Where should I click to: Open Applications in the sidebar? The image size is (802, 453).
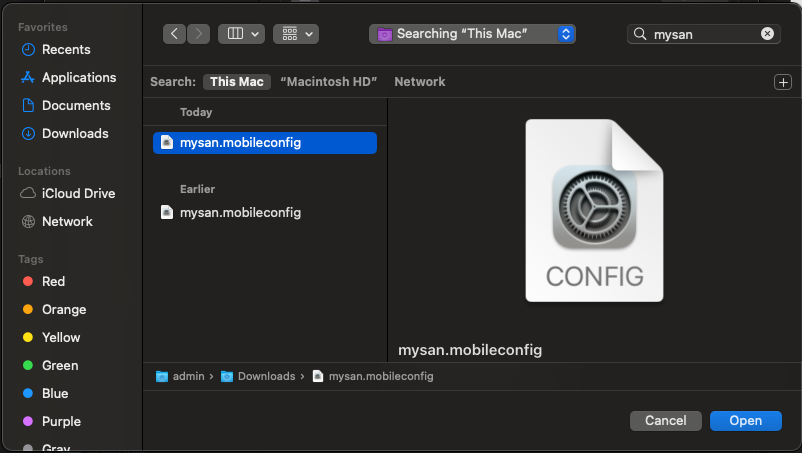(79, 78)
